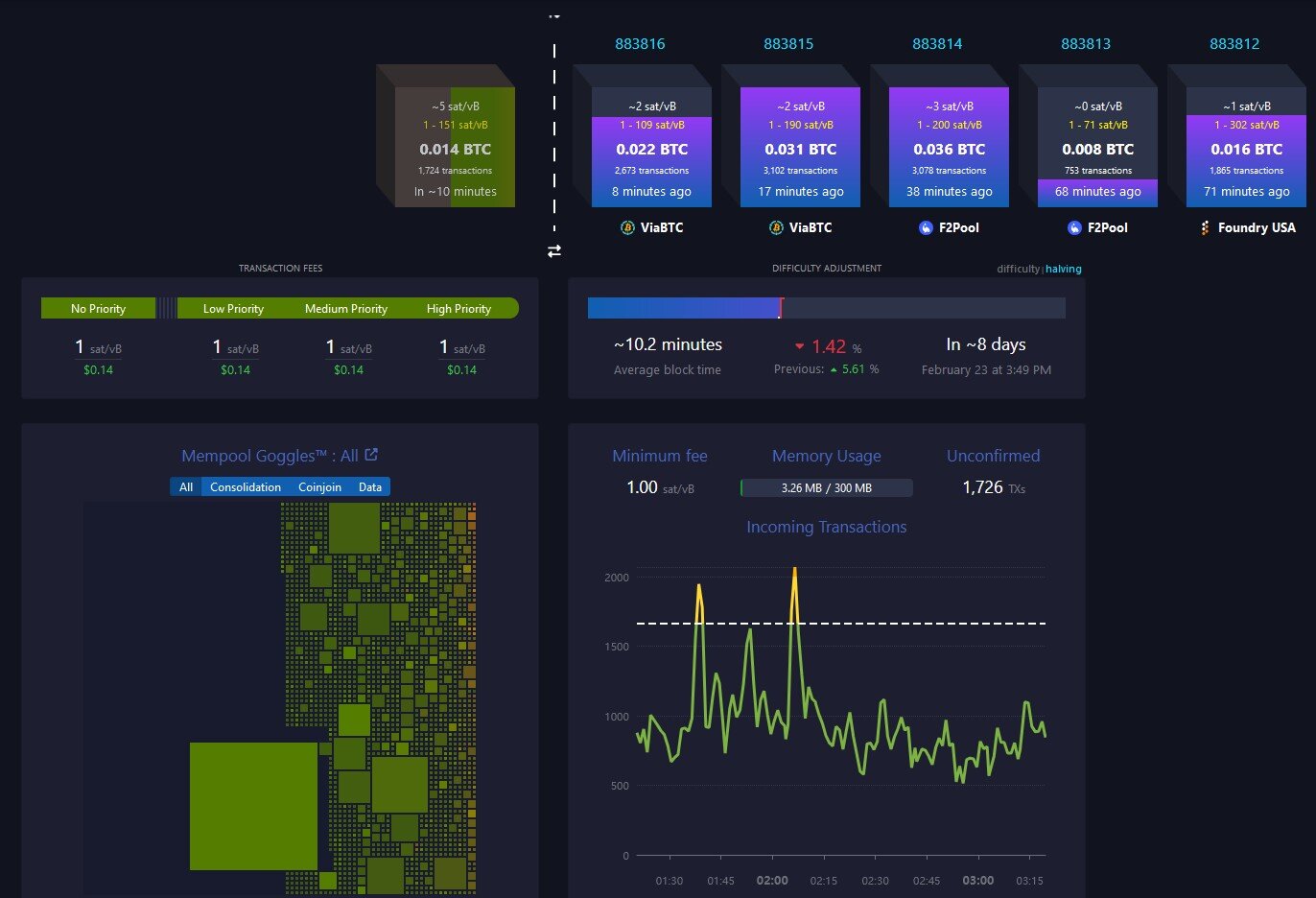Screen dimensions: 1316x898
Task: Click the ViaBTC icon under block 883815
Action: click(x=776, y=227)
